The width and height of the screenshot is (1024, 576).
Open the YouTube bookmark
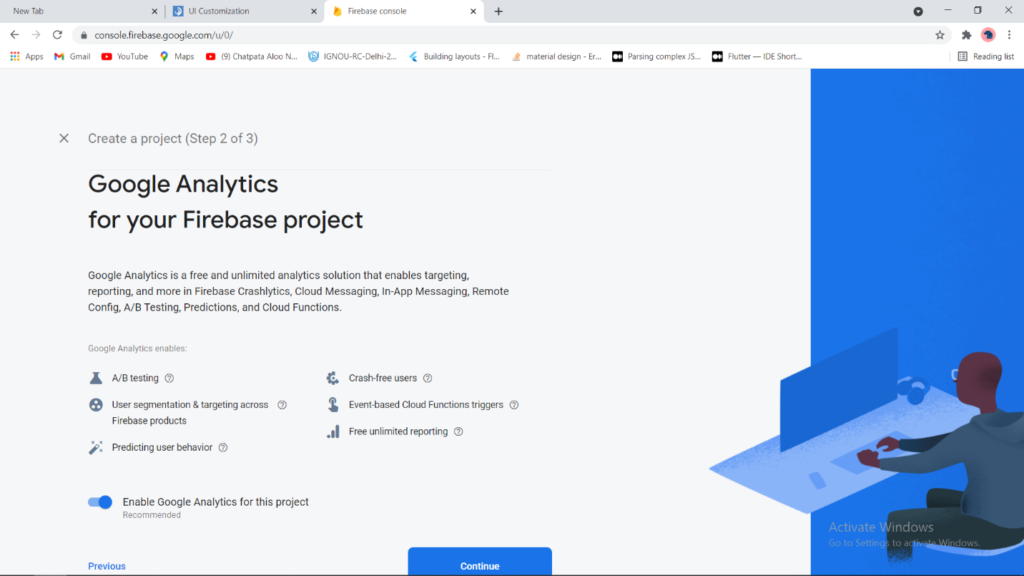click(x=125, y=57)
